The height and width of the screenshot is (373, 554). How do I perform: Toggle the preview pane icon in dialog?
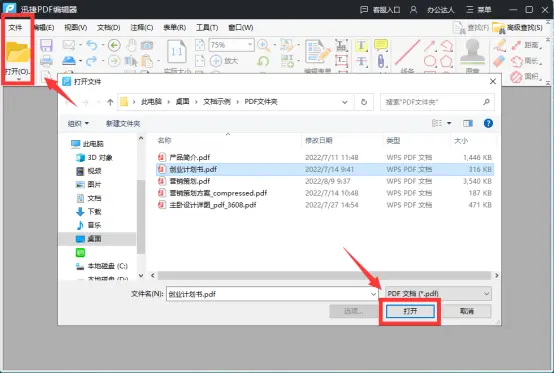click(x=468, y=123)
